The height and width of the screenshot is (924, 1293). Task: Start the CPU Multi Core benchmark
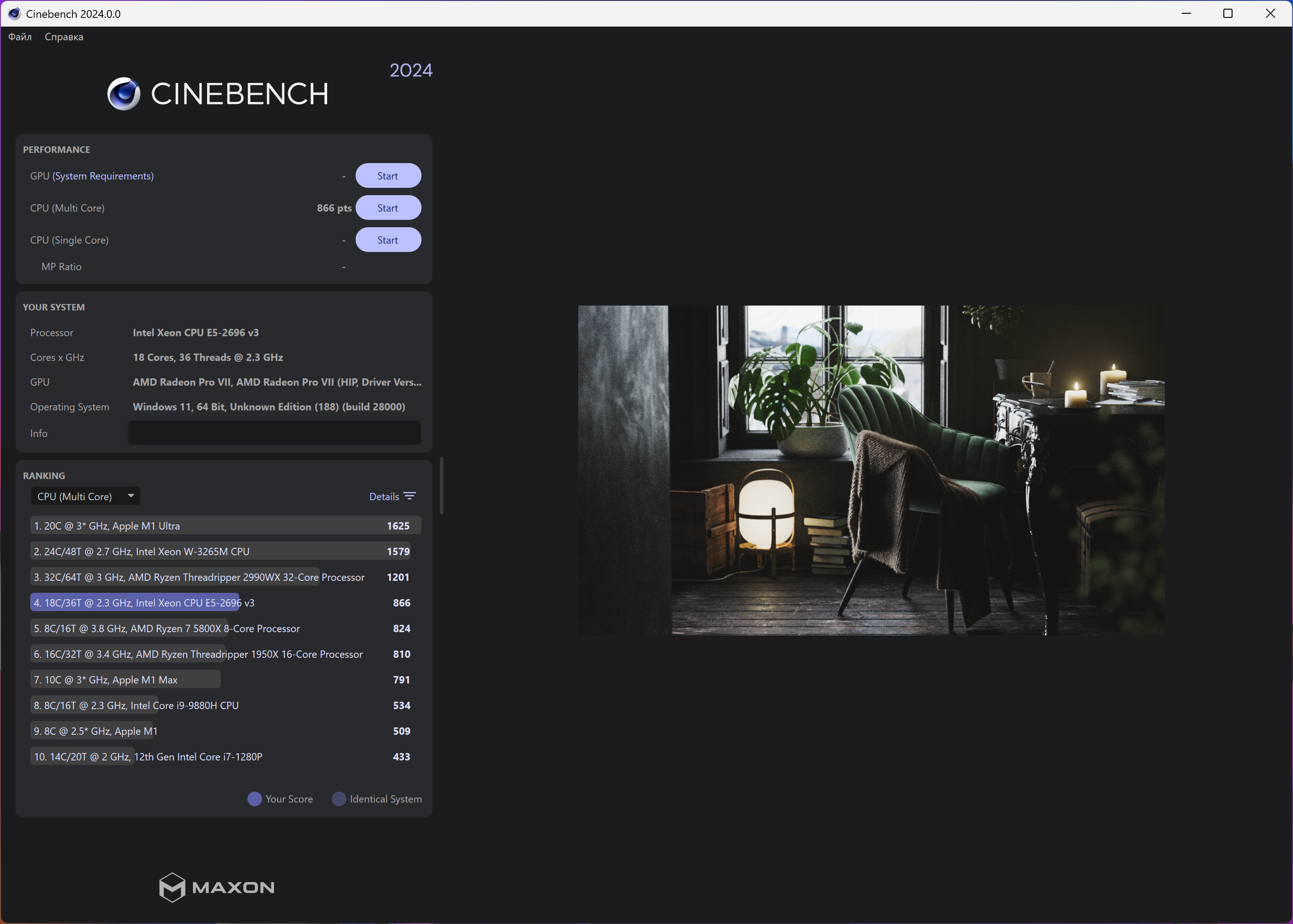point(388,208)
